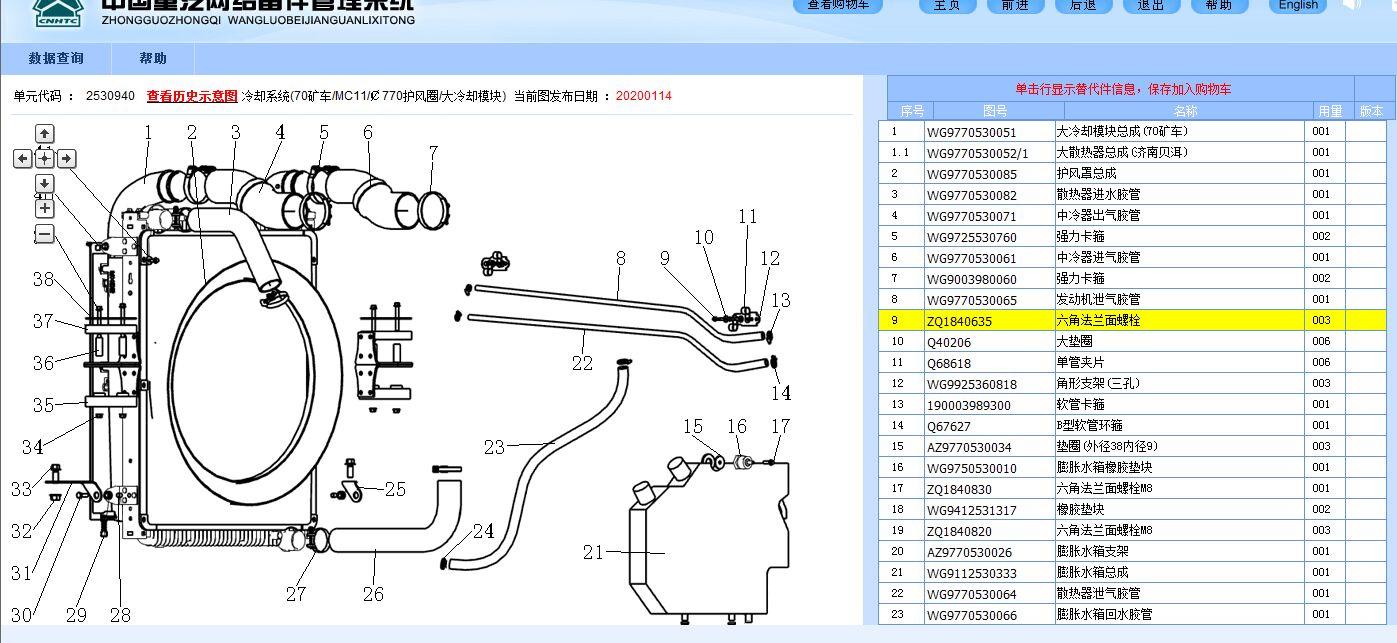Image resolution: width=1397 pixels, height=643 pixels.
Task: Pan the diagram down with the down arrow
Action: 45,183
